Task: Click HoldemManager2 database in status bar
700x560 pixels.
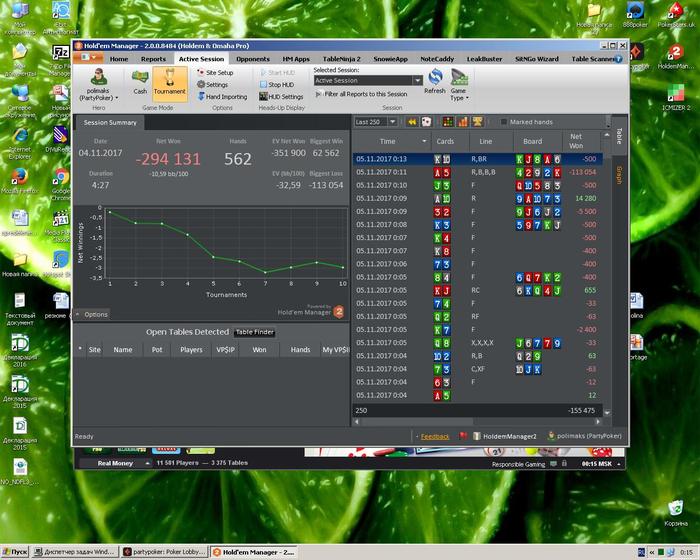Action: 505,436
